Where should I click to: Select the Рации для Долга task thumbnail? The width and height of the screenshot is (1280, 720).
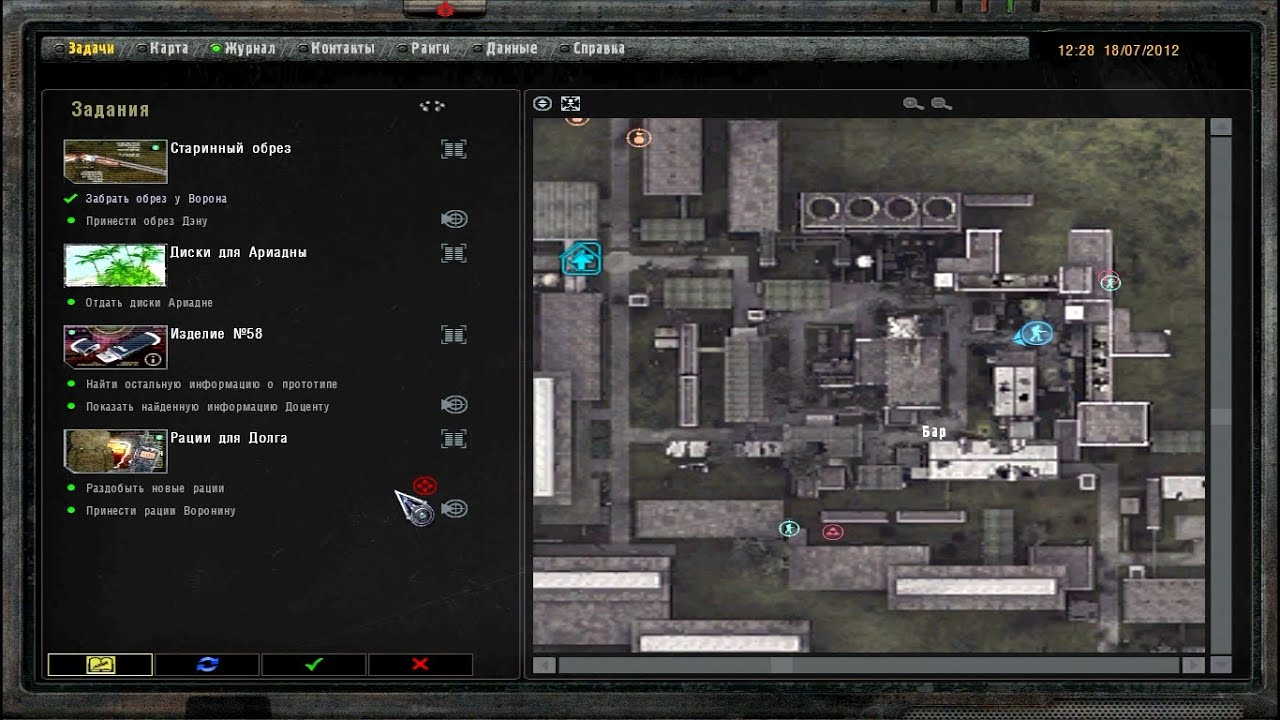115,450
